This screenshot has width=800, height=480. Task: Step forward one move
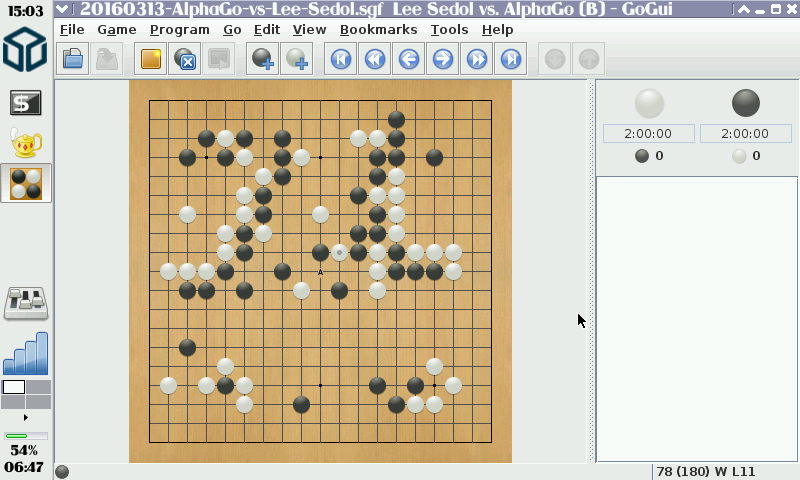pyautogui.click(x=442, y=59)
